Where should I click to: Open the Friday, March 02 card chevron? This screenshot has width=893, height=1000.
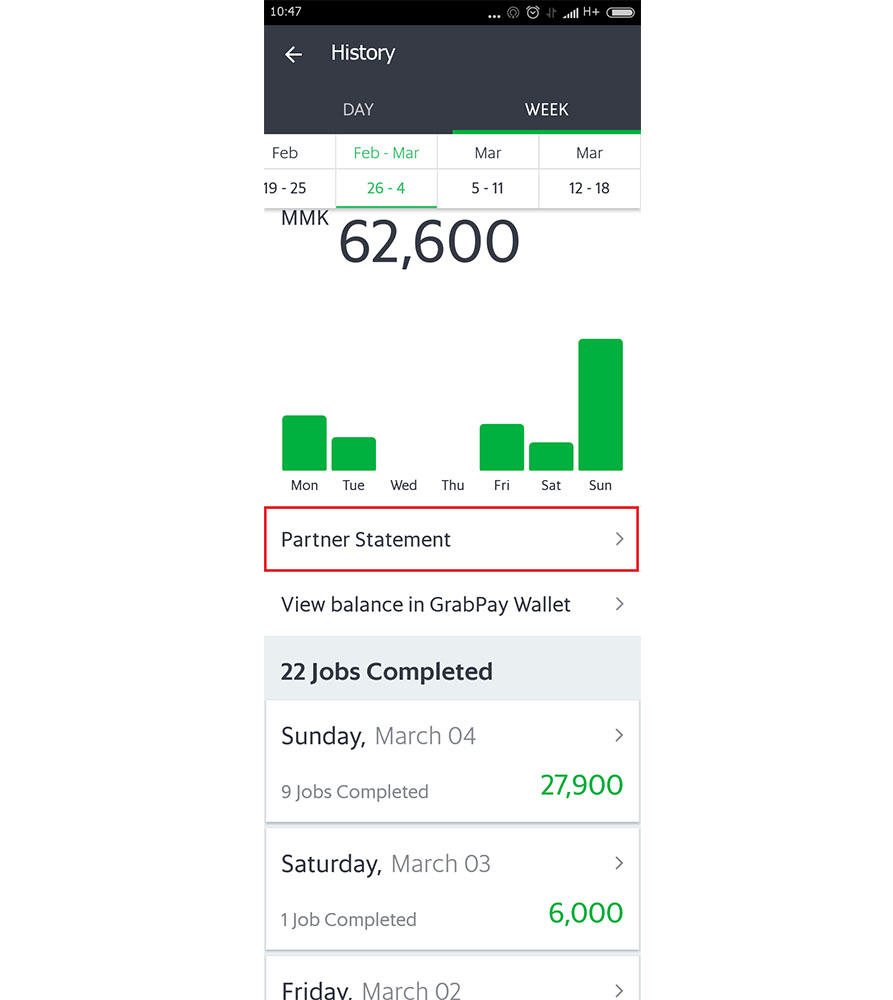tap(619, 991)
